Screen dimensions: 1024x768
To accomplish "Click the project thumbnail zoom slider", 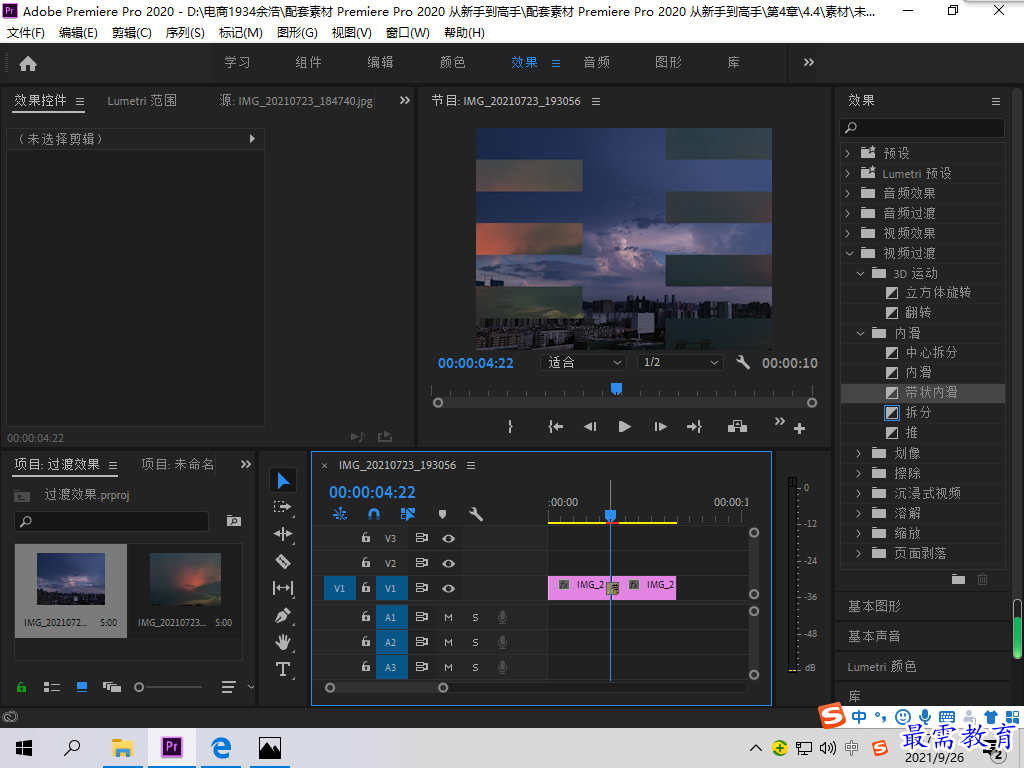I will [x=168, y=687].
